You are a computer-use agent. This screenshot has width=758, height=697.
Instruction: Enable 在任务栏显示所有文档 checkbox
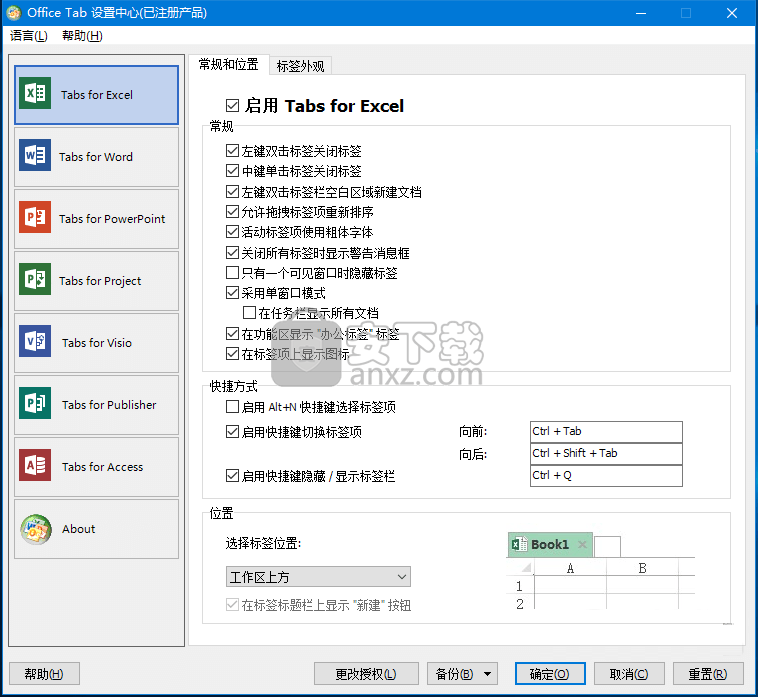(x=249, y=313)
